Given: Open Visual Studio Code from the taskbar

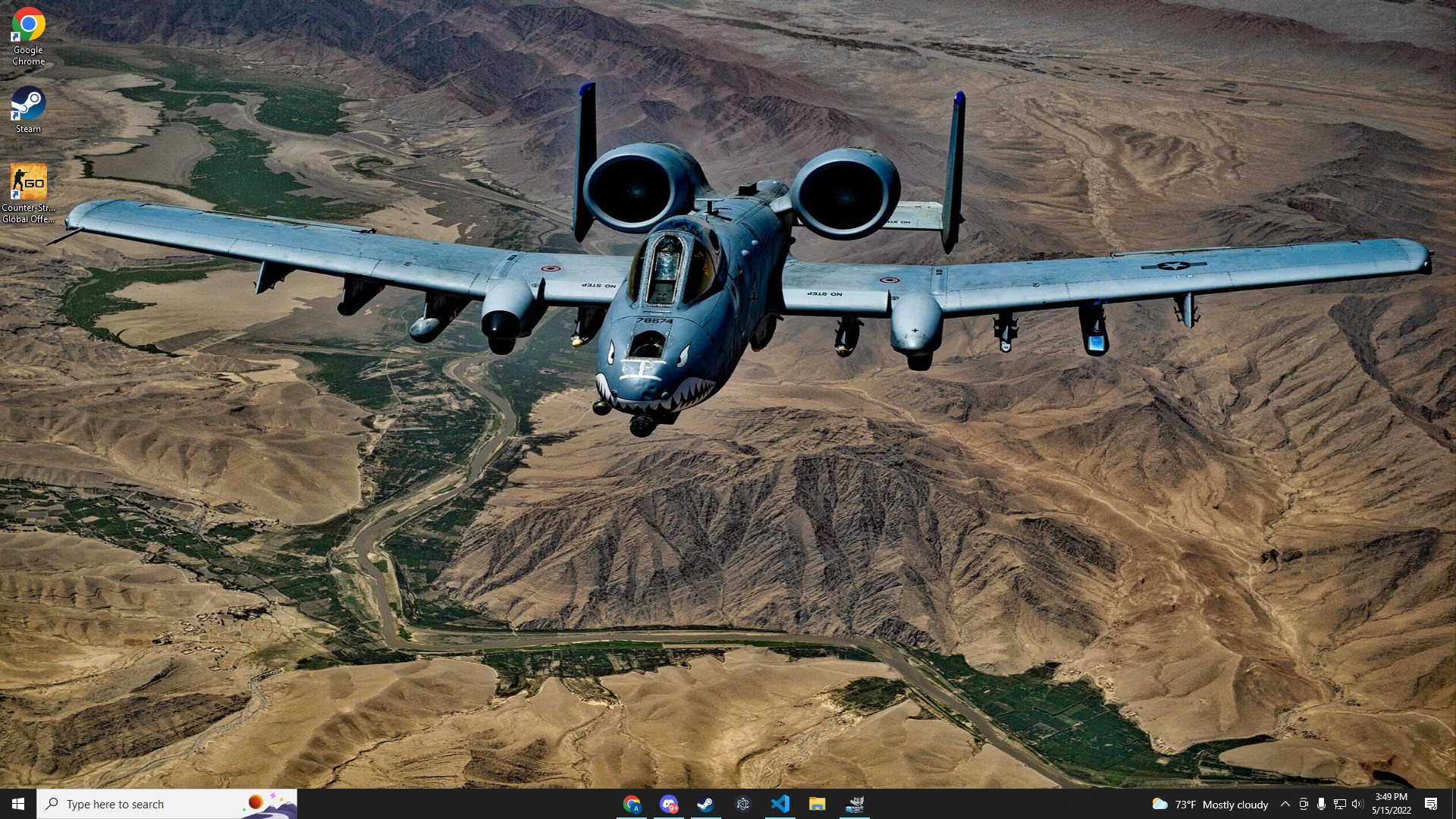Looking at the screenshot, I should tap(781, 805).
